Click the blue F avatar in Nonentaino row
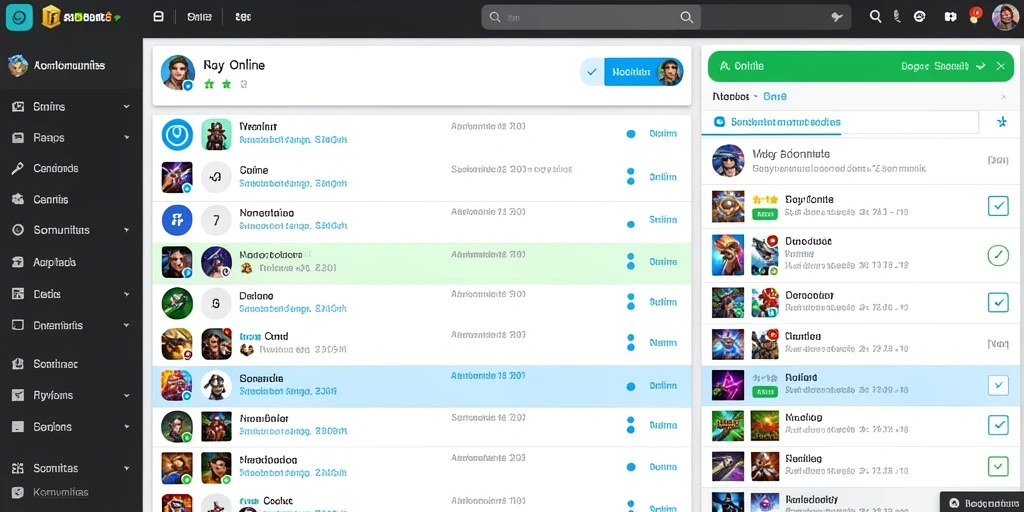The image size is (1024, 512). [177, 219]
